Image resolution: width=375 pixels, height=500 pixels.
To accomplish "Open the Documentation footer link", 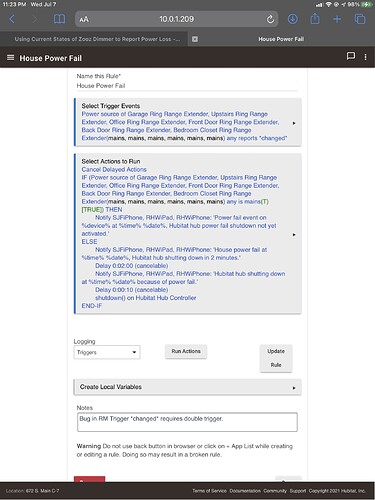I will coord(245,491).
